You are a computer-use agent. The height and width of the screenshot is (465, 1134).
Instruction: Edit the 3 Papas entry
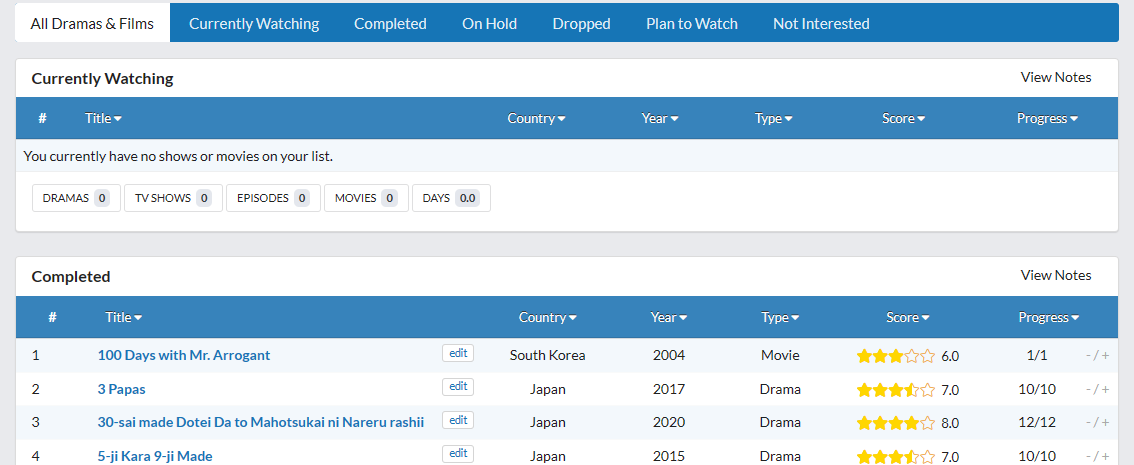[458, 386]
